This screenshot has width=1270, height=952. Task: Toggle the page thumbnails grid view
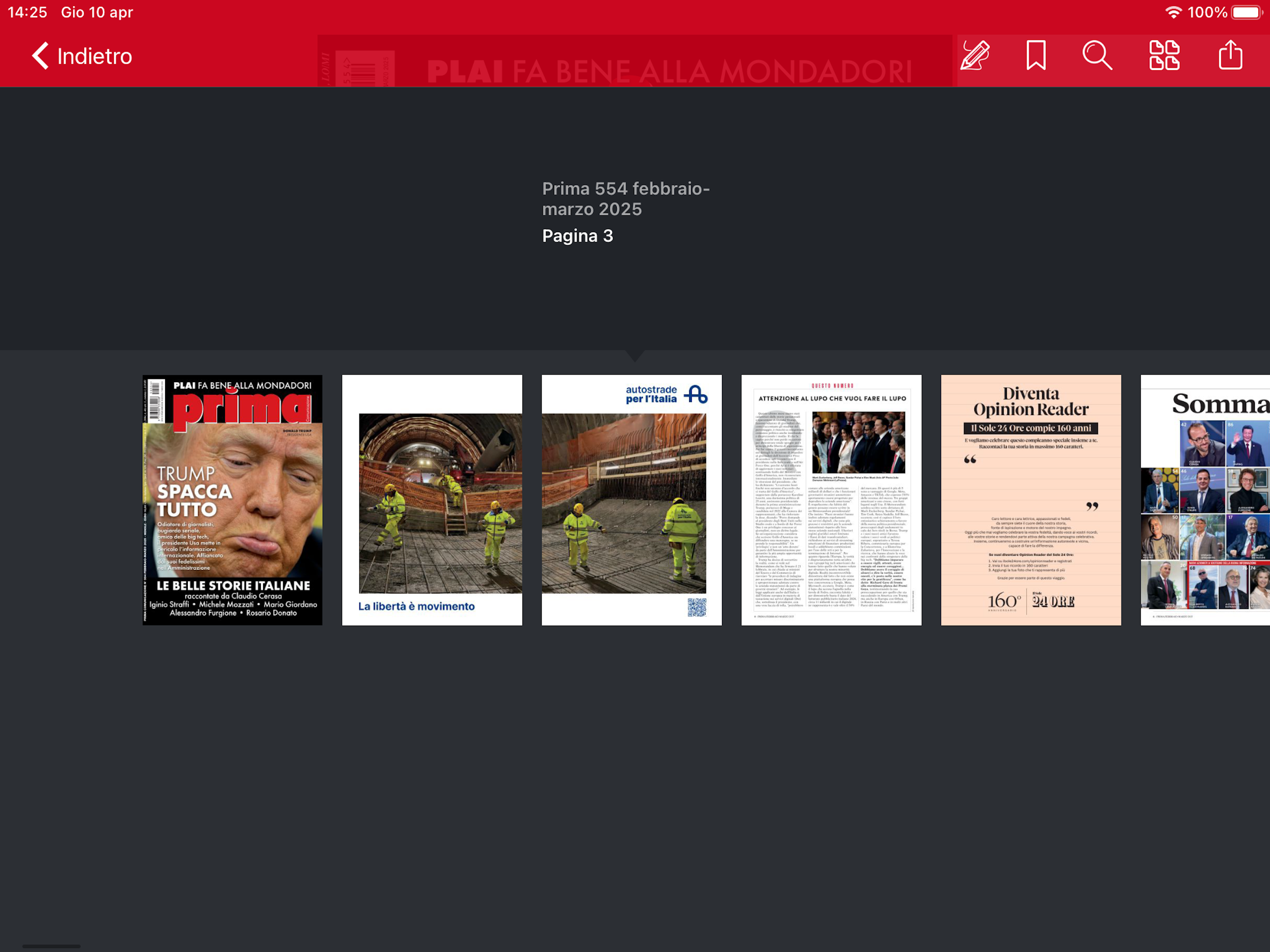(x=1164, y=56)
